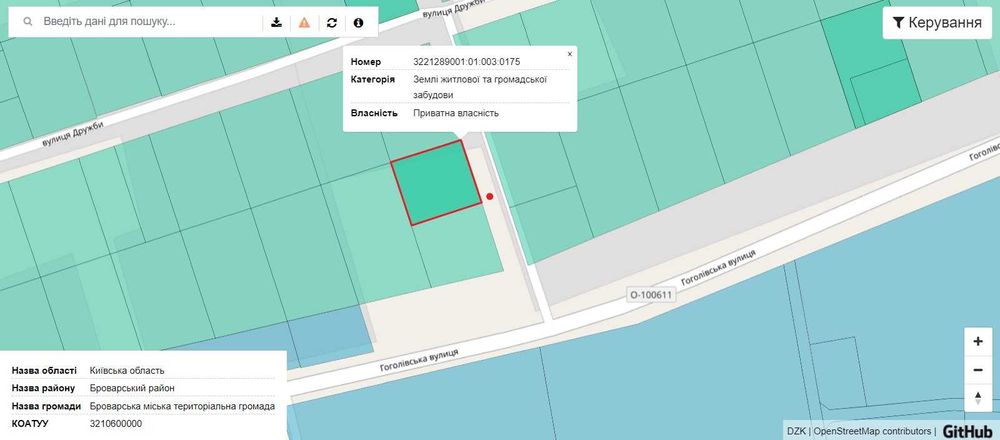Select cadastral number 3221289001:01:003:0175

467,62
